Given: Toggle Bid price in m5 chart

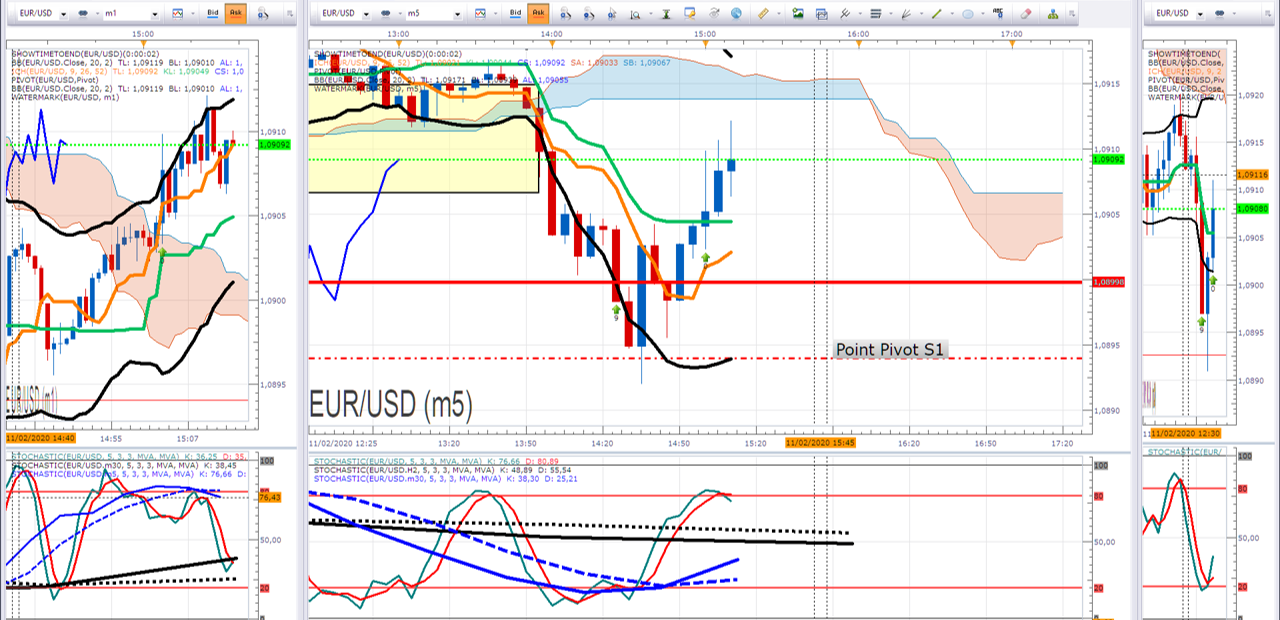Looking at the screenshot, I should pos(515,14).
